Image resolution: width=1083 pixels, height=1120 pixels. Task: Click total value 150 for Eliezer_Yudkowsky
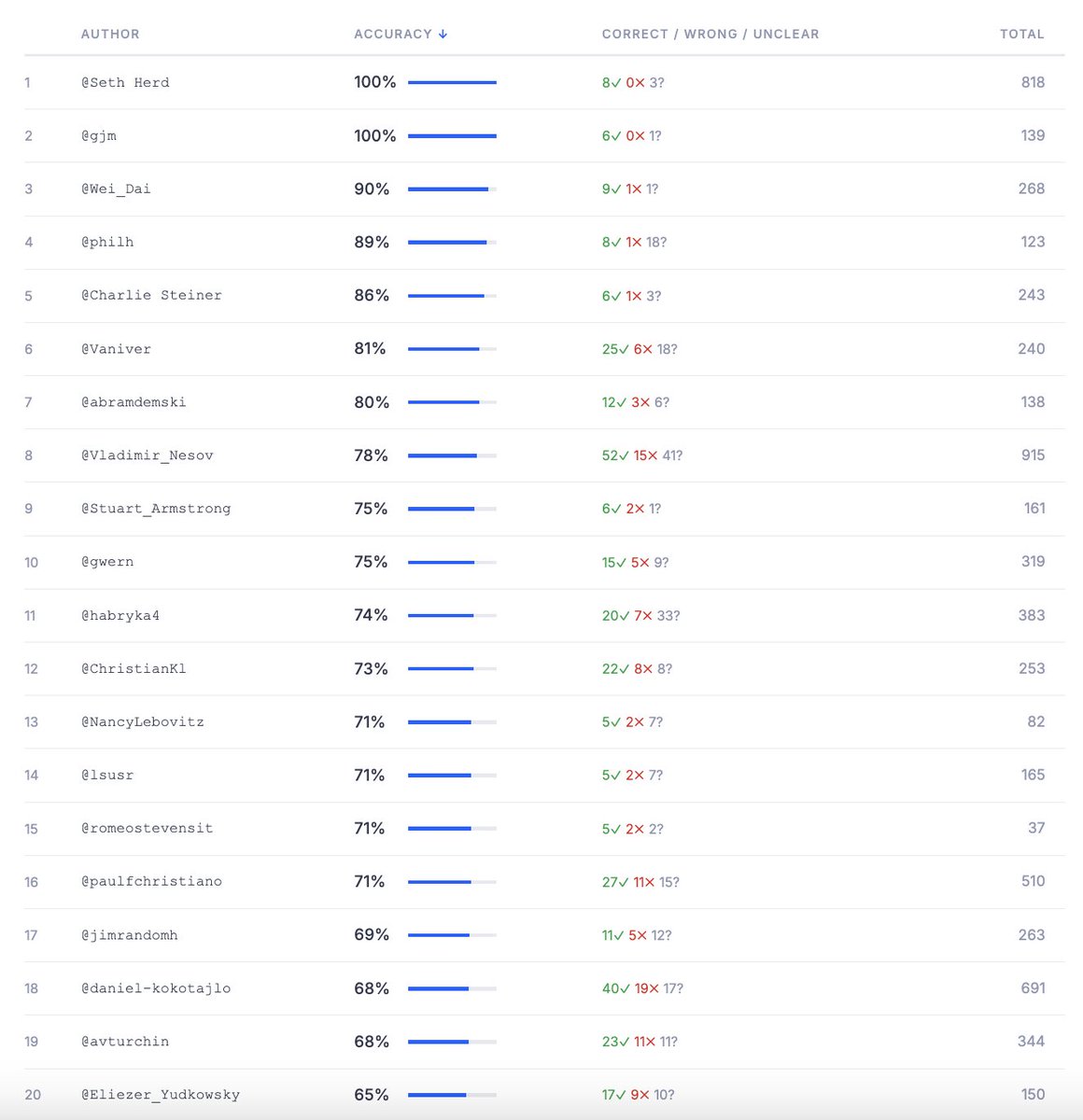[1033, 1095]
